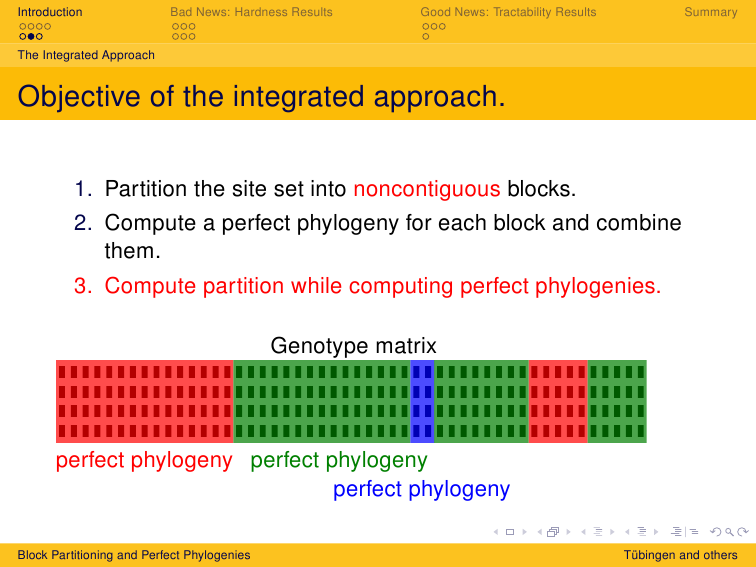This screenshot has height=567, width=756.
Task: Click previous frame arrow before stacked frames icon
Action: pyautogui.click(x=540, y=532)
